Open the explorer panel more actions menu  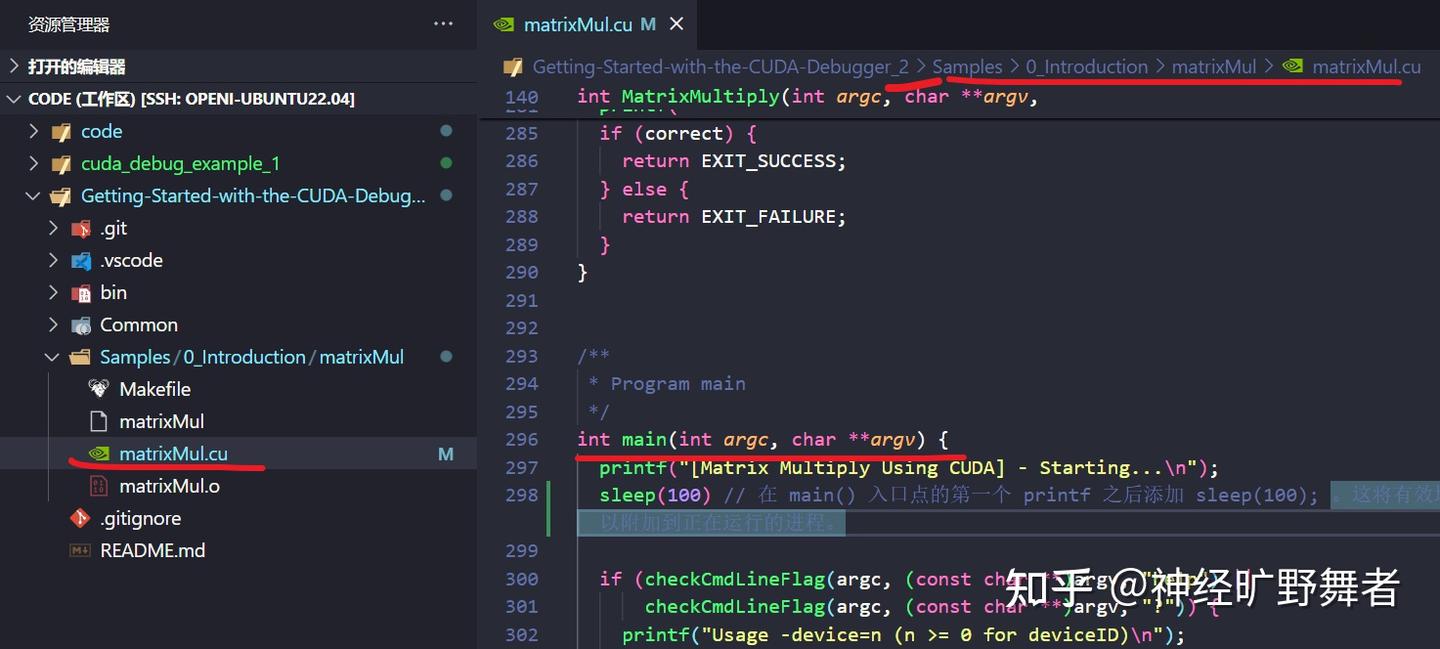(443, 24)
